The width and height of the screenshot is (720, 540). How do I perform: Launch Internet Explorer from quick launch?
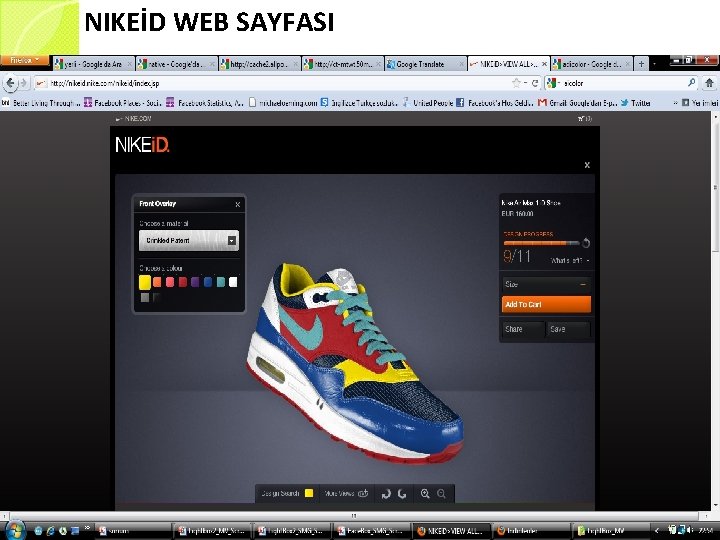pyautogui.click(x=50, y=531)
